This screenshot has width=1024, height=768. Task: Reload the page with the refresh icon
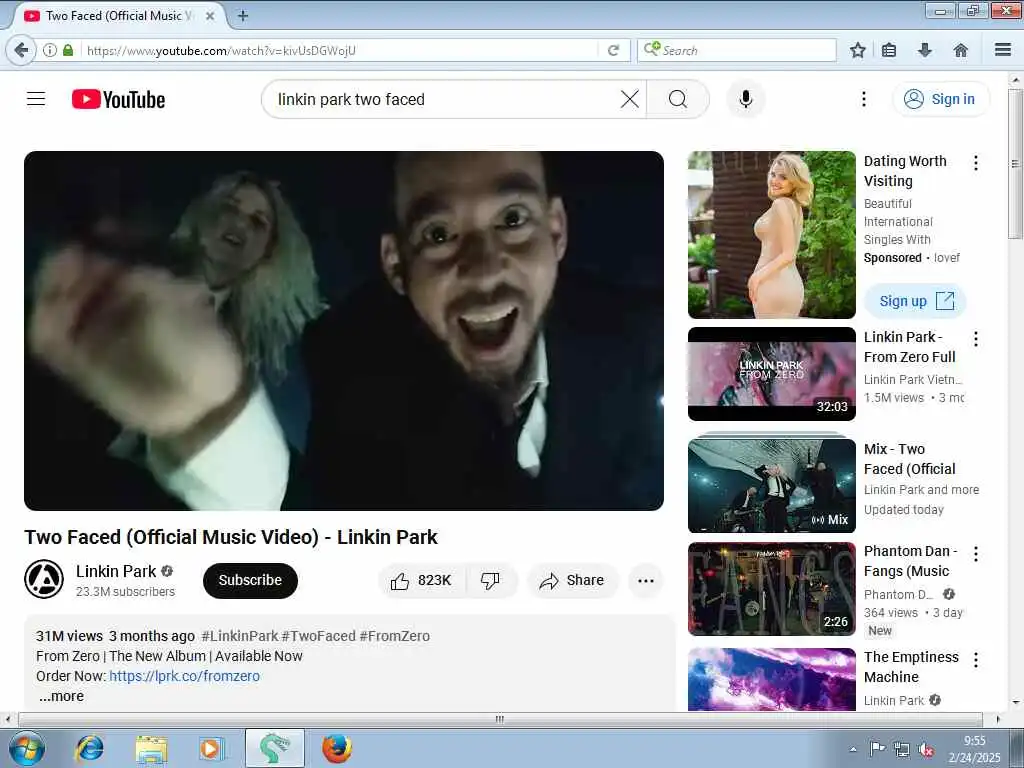tap(613, 50)
